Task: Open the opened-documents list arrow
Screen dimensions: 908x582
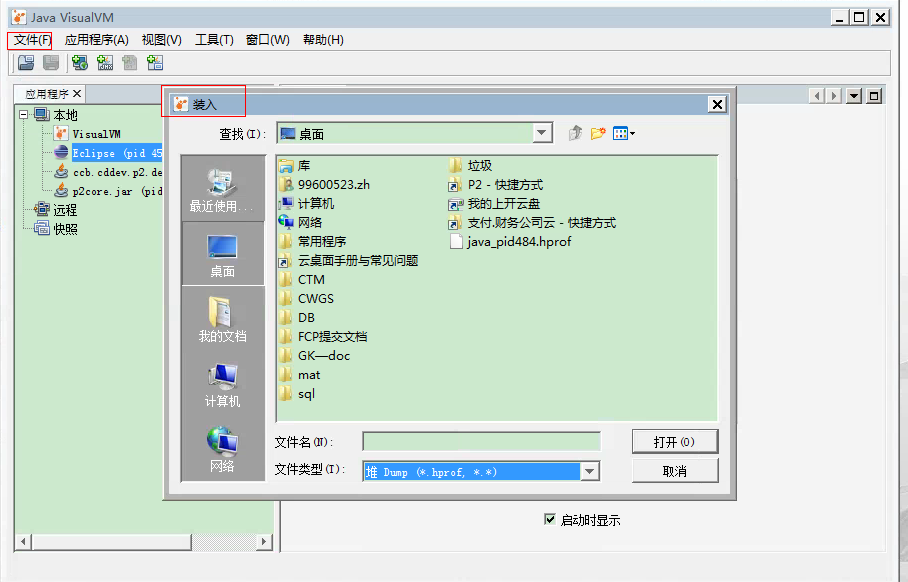Action: tap(854, 96)
